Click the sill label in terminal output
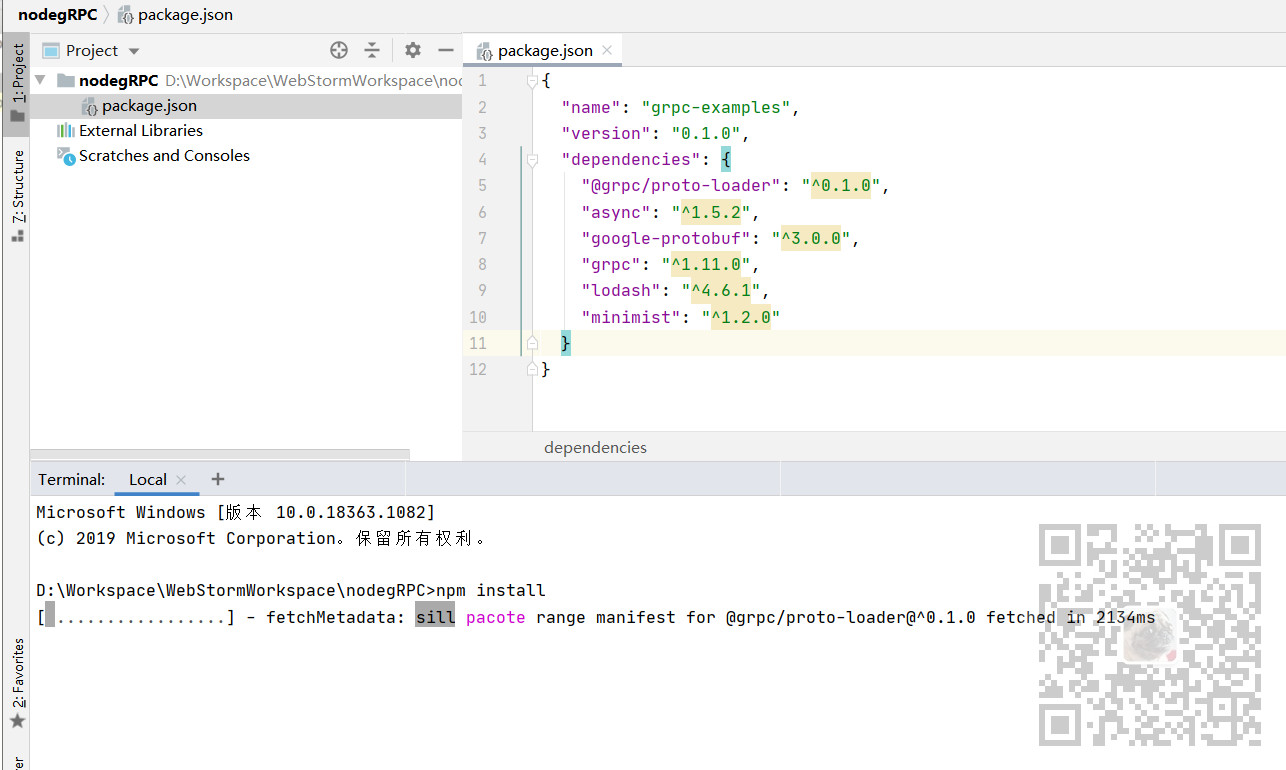This screenshot has height=770, width=1286. tap(435, 617)
